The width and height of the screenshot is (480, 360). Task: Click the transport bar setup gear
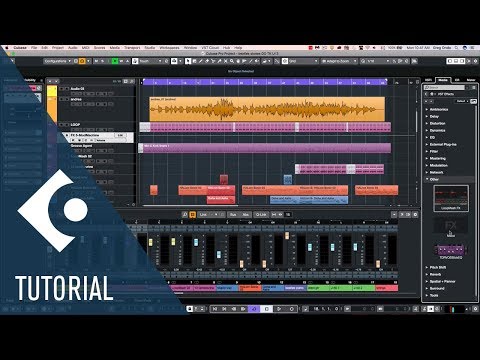475,309
